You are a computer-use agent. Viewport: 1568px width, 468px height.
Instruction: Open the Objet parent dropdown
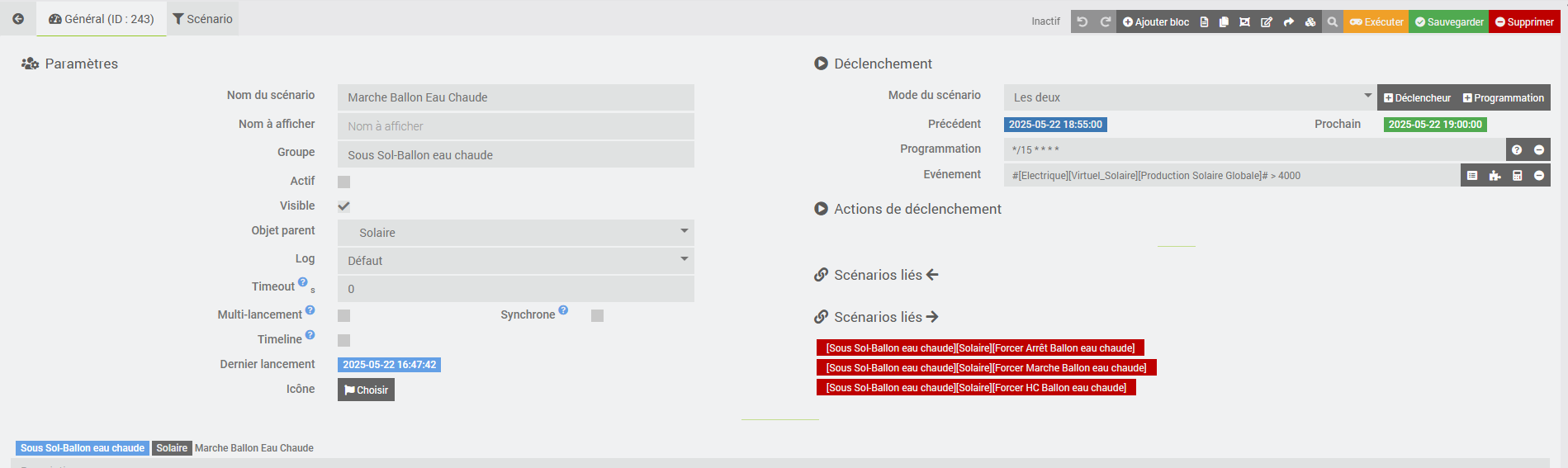(x=516, y=233)
